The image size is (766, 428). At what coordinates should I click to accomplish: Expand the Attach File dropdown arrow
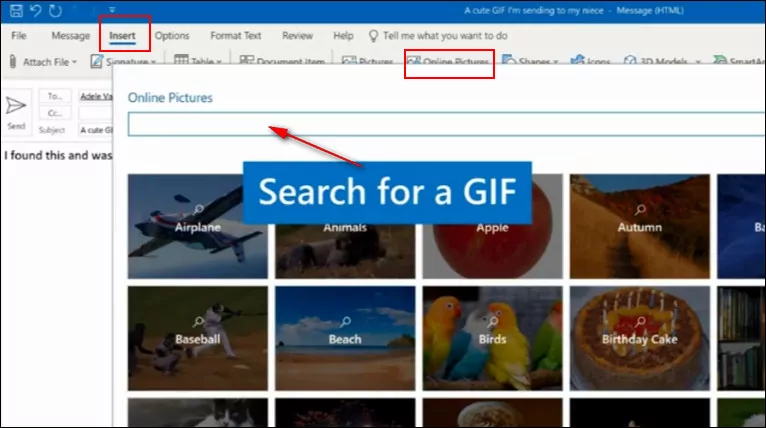click(x=74, y=62)
